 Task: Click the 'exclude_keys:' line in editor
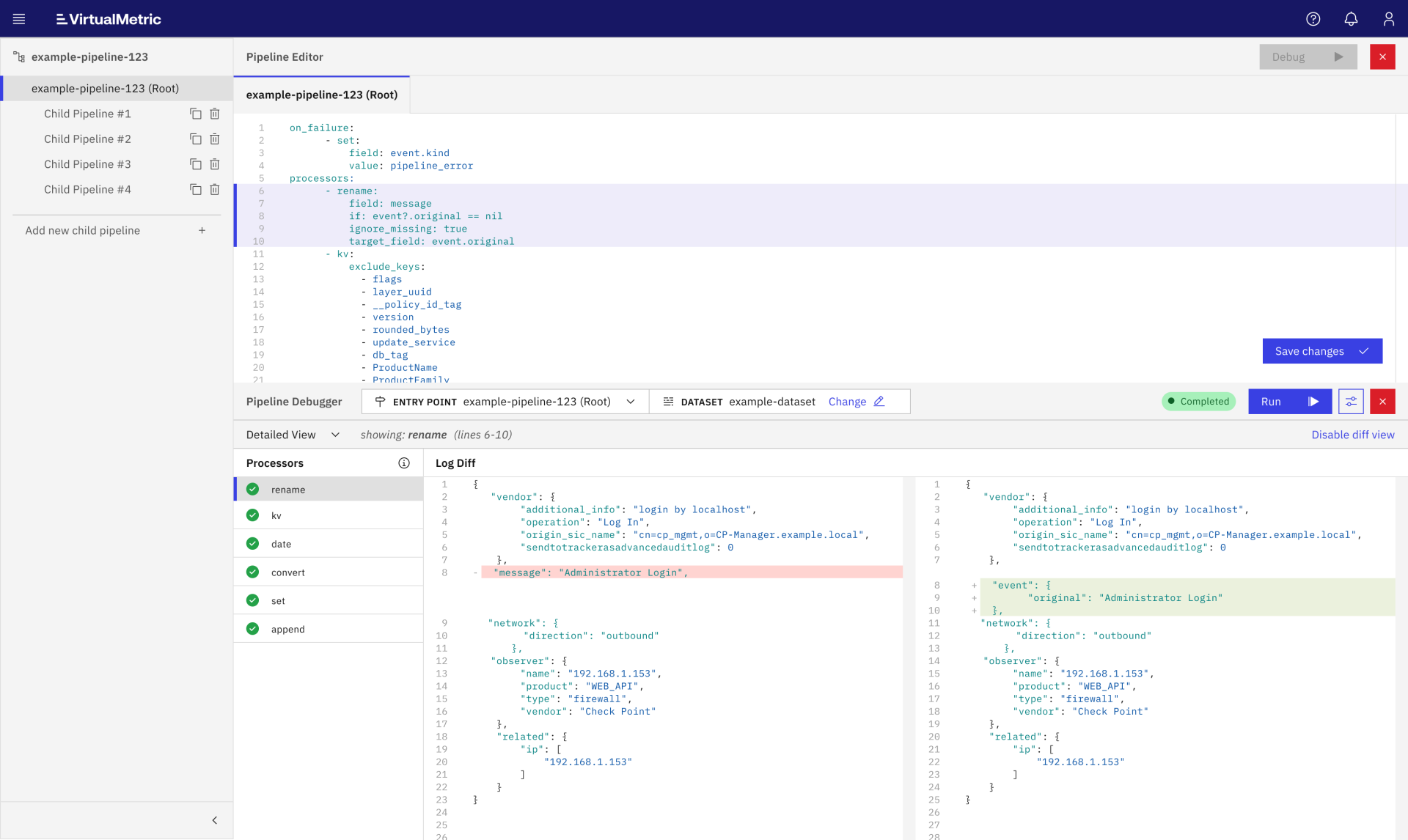click(x=386, y=267)
